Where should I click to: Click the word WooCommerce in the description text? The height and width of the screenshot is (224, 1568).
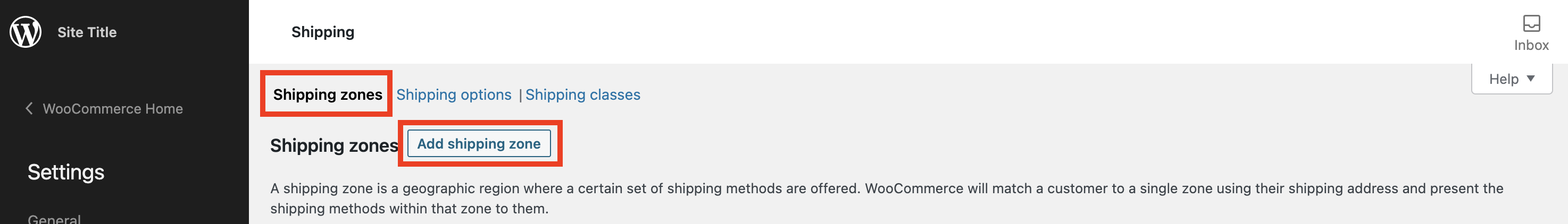[914, 189]
